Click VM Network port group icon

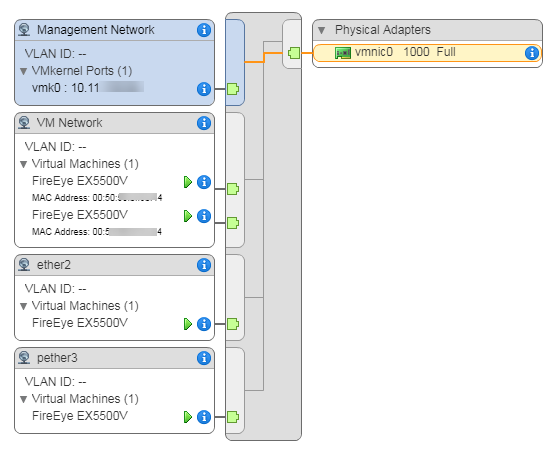click(24, 123)
